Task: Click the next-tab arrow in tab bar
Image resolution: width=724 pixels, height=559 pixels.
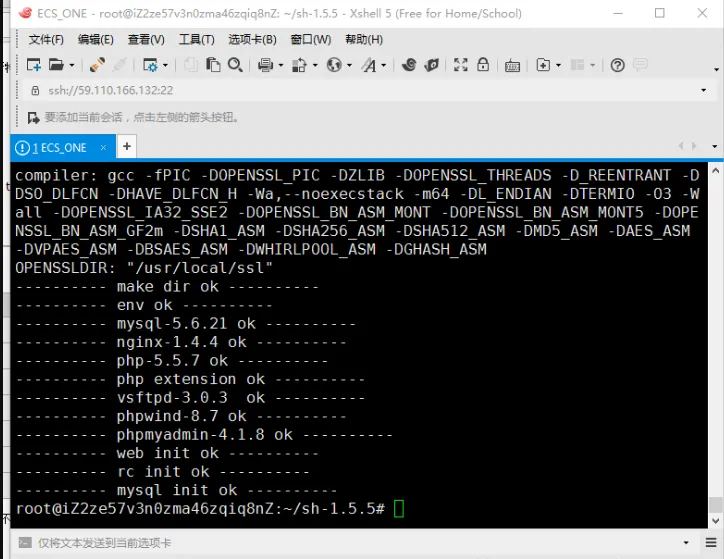Action: (x=694, y=146)
